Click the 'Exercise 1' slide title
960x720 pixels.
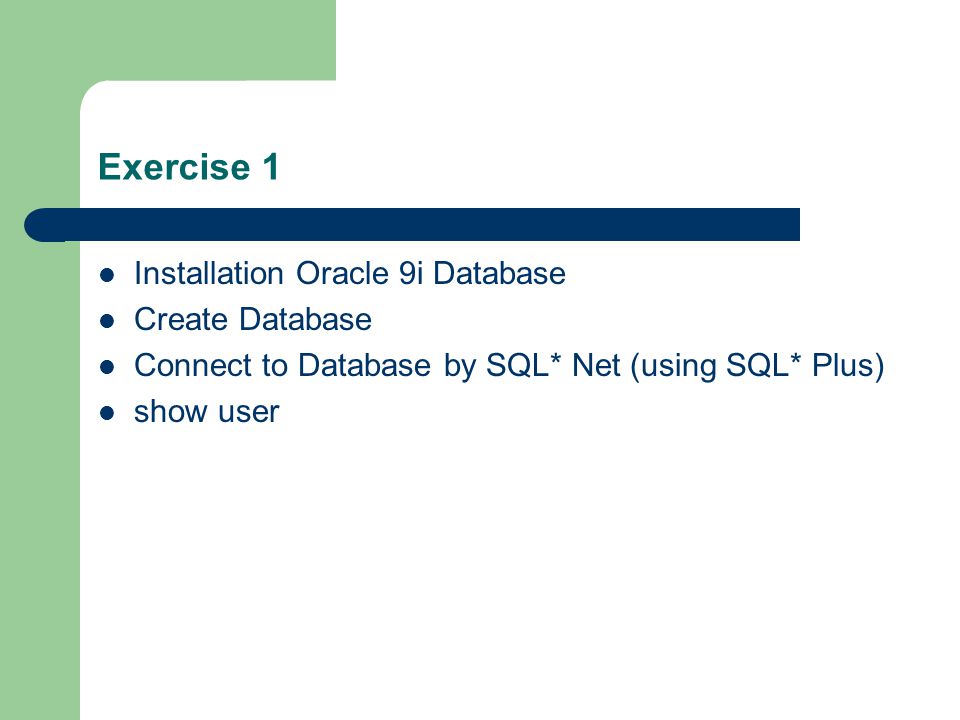tap(189, 167)
